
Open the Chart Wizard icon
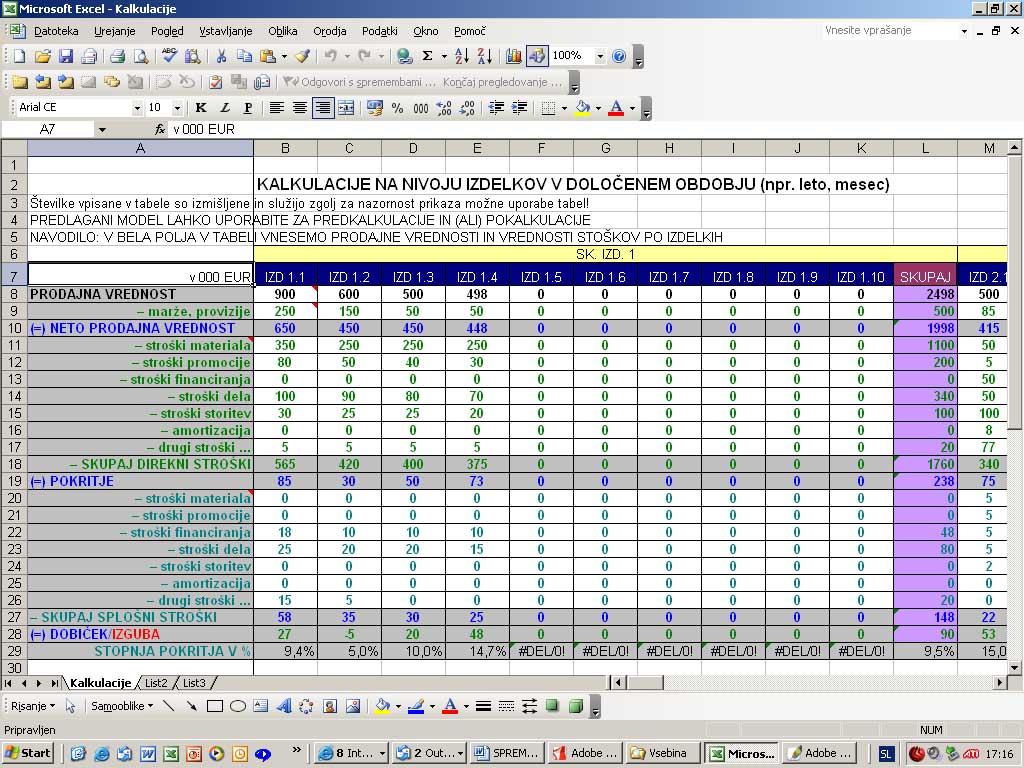click(x=514, y=56)
